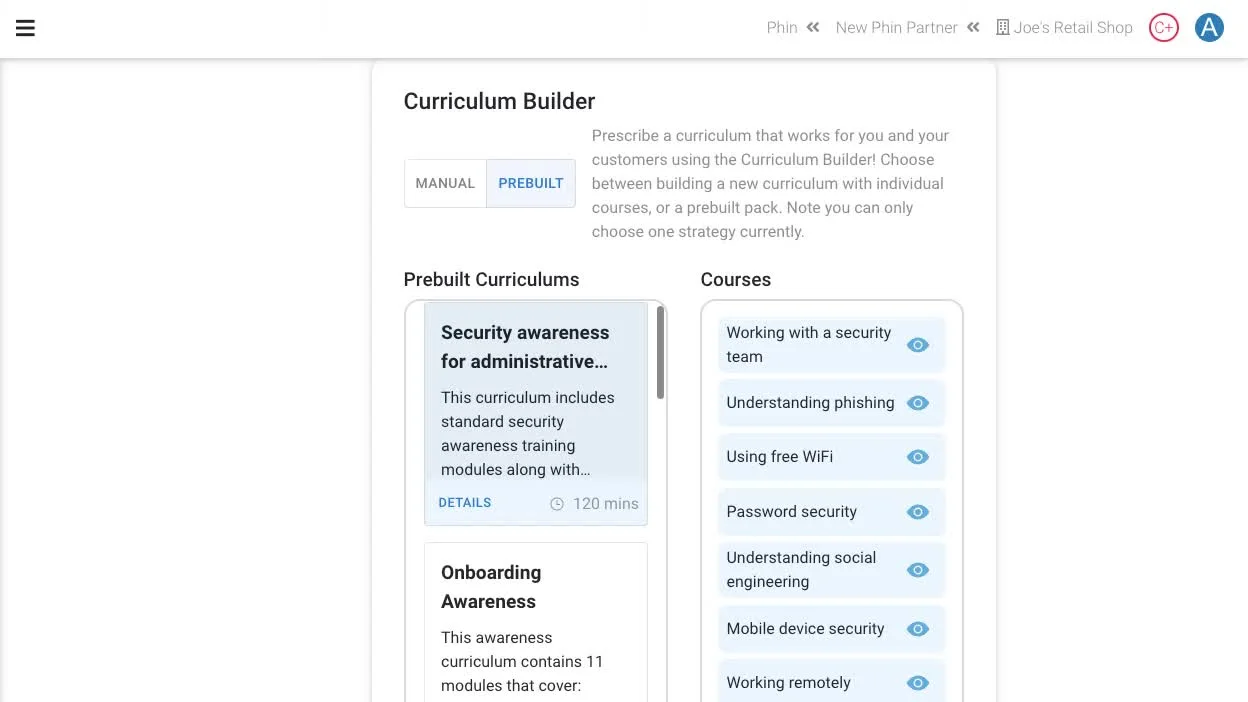Open the hamburger navigation menu
The width and height of the screenshot is (1248, 702).
(x=26, y=28)
